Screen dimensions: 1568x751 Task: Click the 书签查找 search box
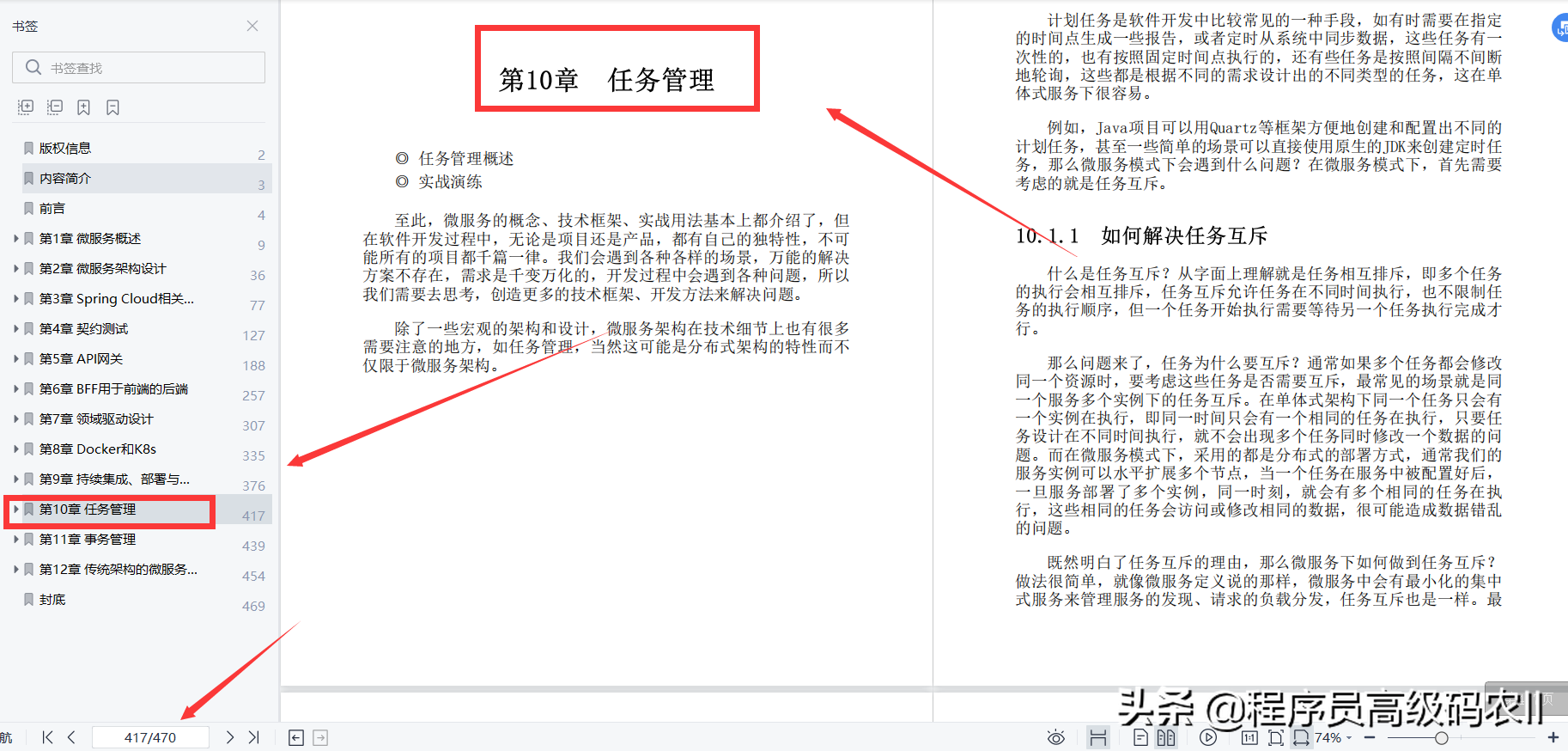pos(138,68)
